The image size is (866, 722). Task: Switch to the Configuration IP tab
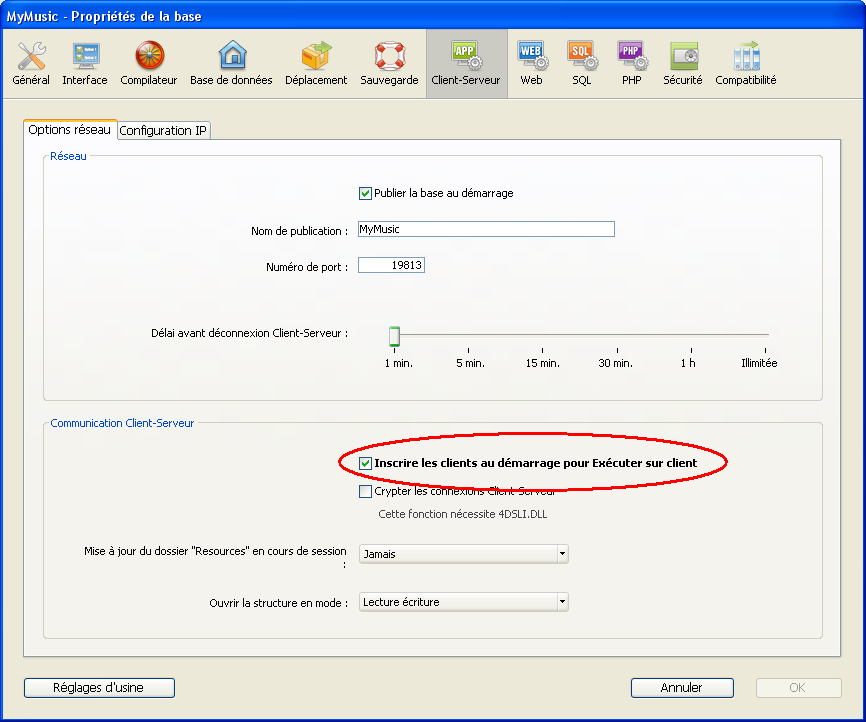[164, 130]
